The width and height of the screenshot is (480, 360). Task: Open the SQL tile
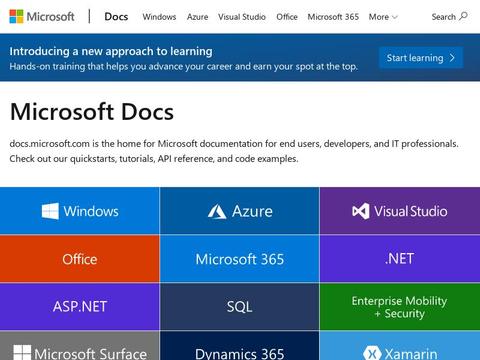pyautogui.click(x=240, y=306)
